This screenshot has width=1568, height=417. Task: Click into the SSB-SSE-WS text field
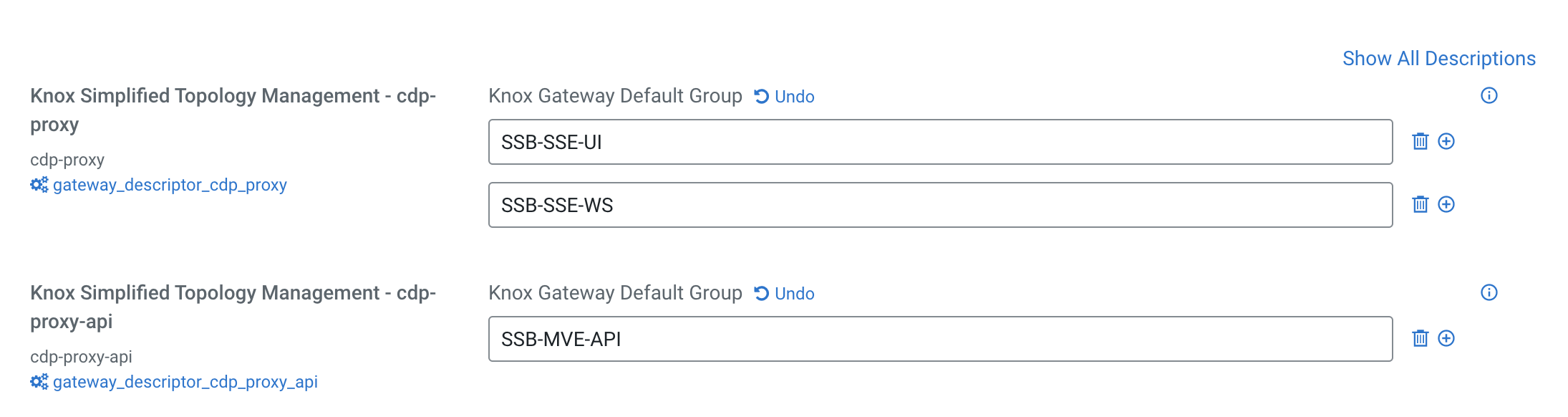click(939, 205)
